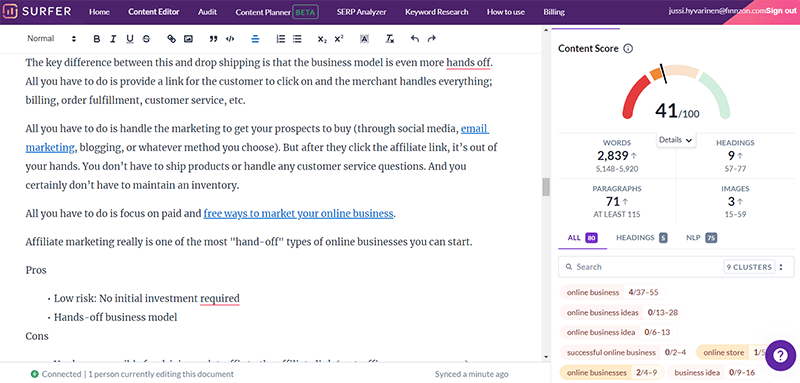Click the underlined word 'required'

tap(219, 298)
